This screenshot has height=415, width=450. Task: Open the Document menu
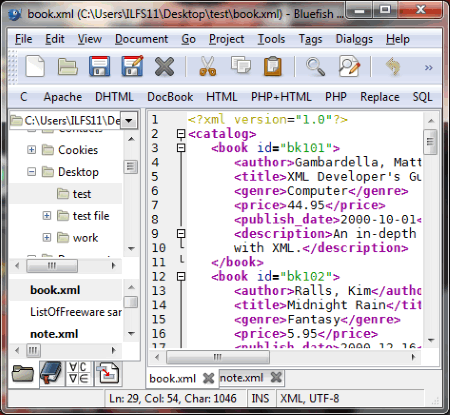[141, 39]
